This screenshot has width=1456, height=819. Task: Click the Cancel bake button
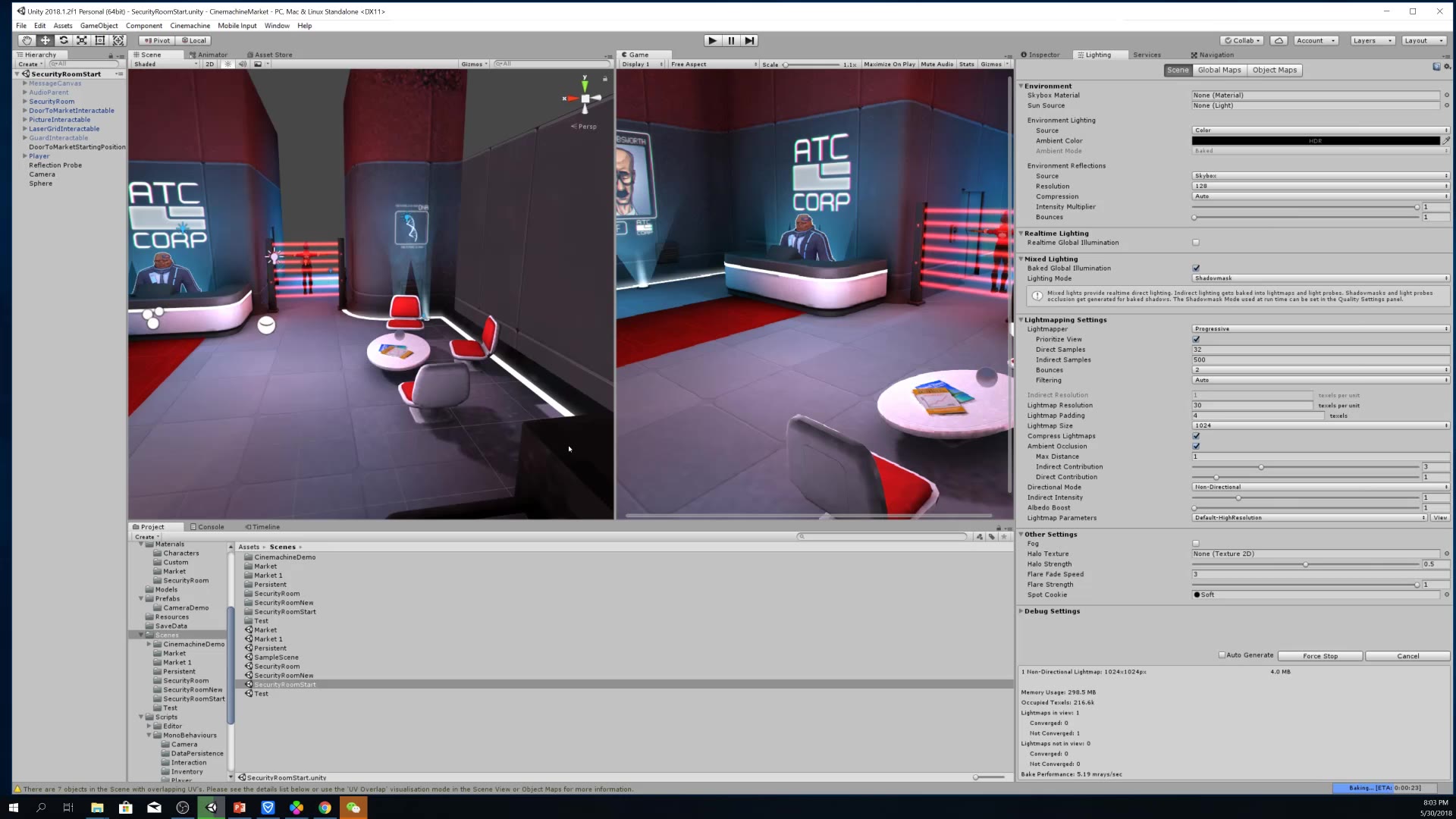(1407, 655)
